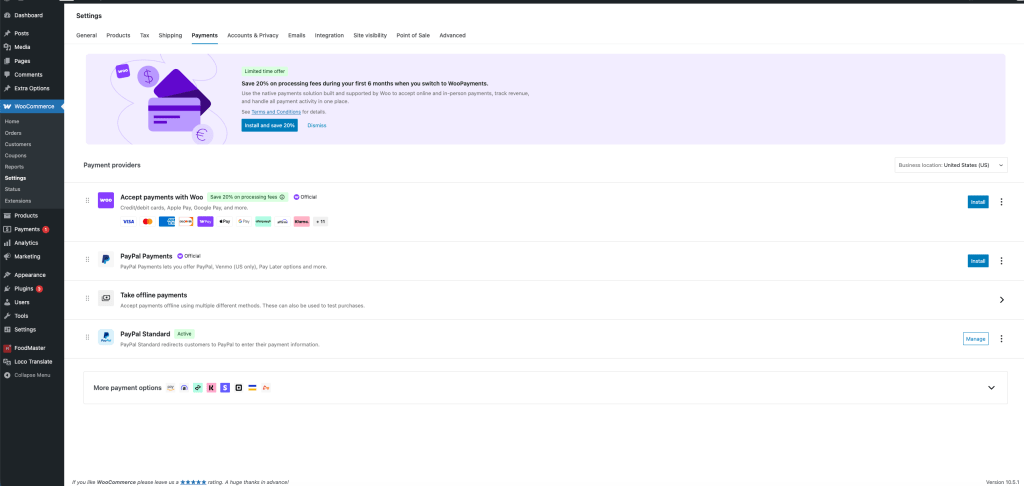Click the American Express card icon
Screen dimensions: 1024x486
[167, 222]
